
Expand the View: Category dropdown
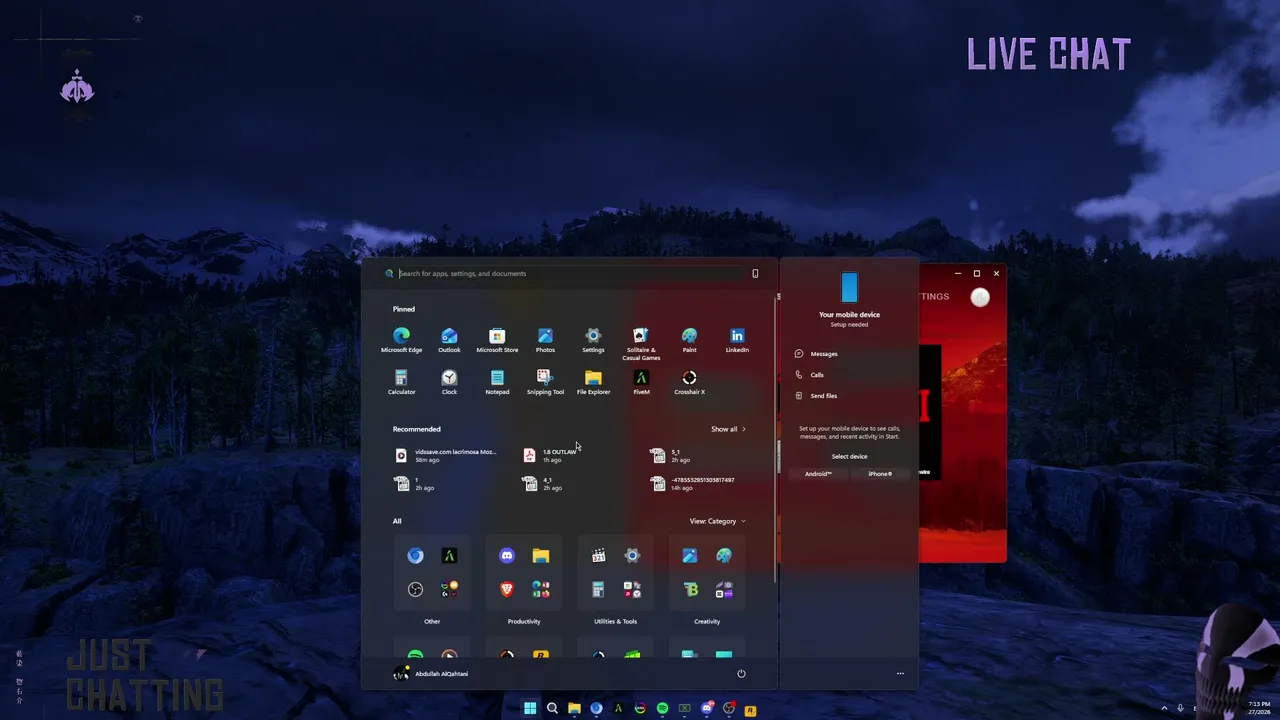click(x=717, y=521)
